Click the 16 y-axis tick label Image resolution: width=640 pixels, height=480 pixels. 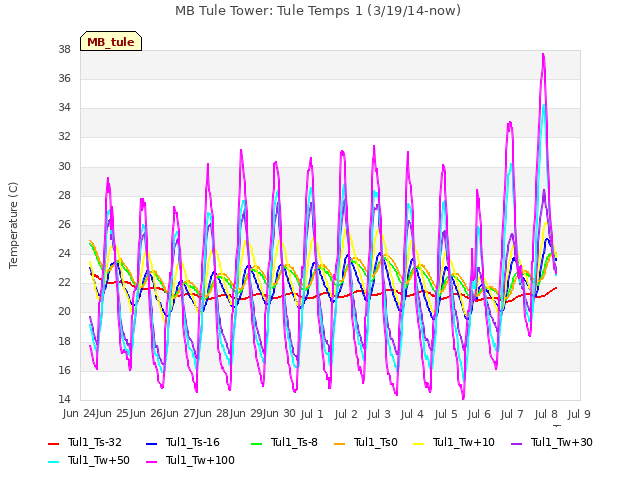(64, 370)
